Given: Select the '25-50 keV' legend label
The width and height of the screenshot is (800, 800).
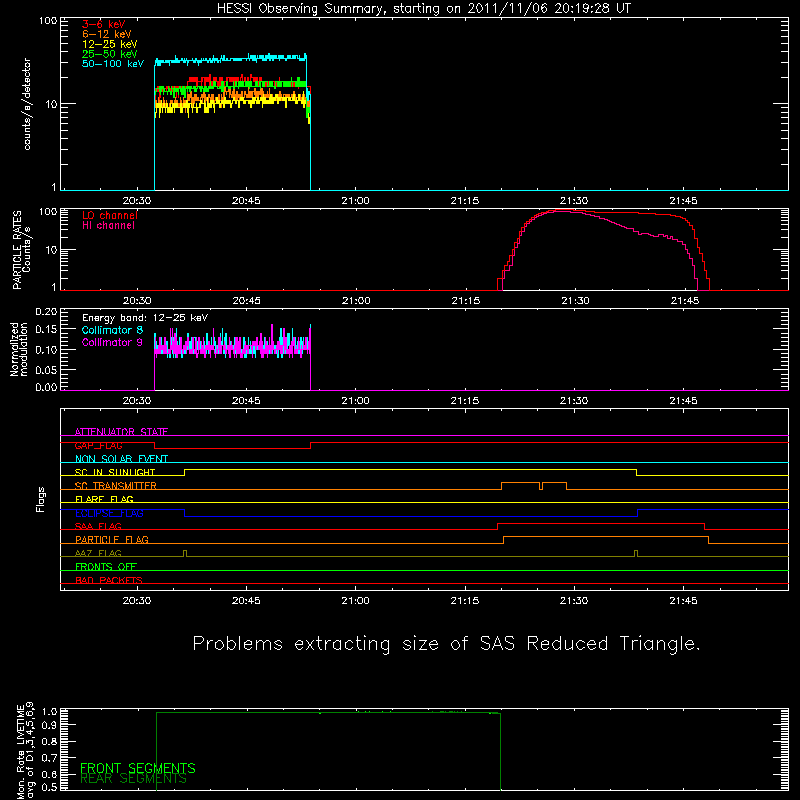Looking at the screenshot, I should pos(109,54).
